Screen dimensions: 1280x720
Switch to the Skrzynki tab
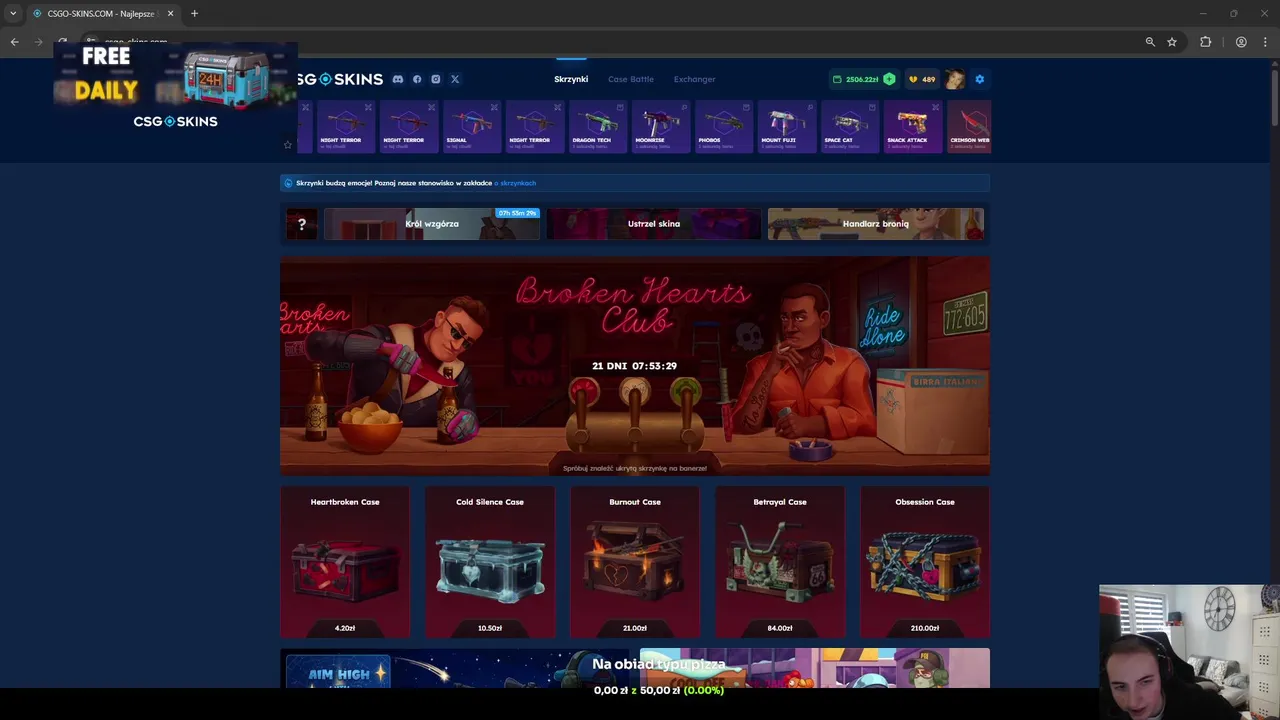pyautogui.click(x=571, y=79)
